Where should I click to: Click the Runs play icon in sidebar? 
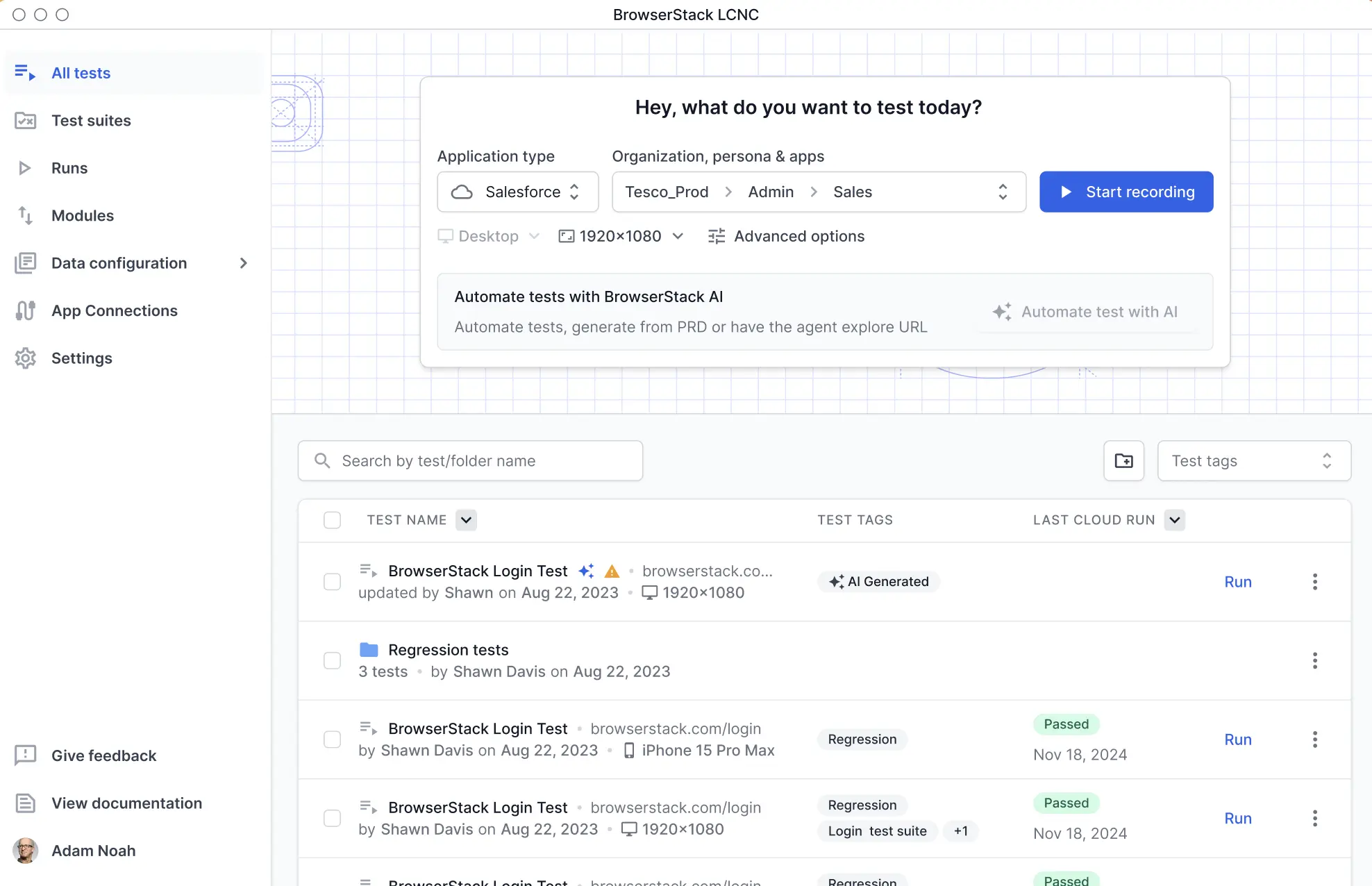pos(25,168)
